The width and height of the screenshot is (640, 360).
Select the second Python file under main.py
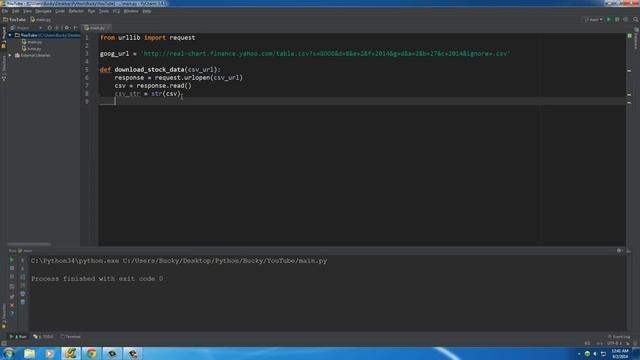click(x=32, y=49)
